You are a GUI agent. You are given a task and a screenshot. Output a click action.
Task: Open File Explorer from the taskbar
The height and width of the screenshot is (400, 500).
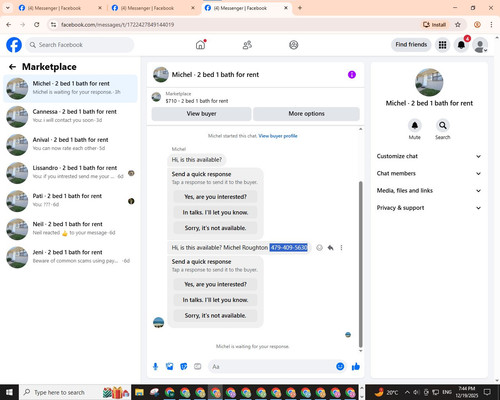pyautogui.click(x=139, y=392)
